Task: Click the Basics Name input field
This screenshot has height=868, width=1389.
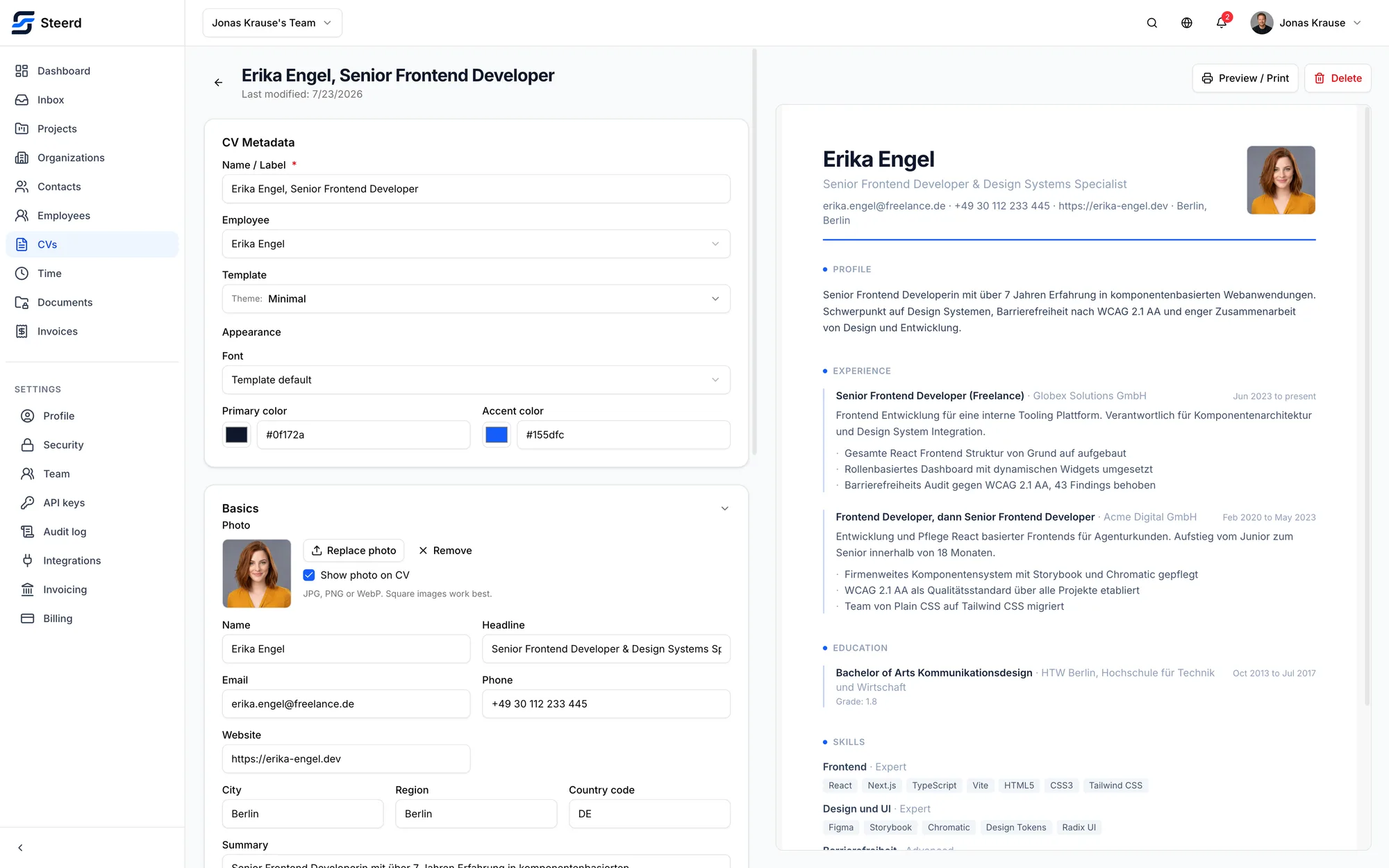Action: click(346, 649)
